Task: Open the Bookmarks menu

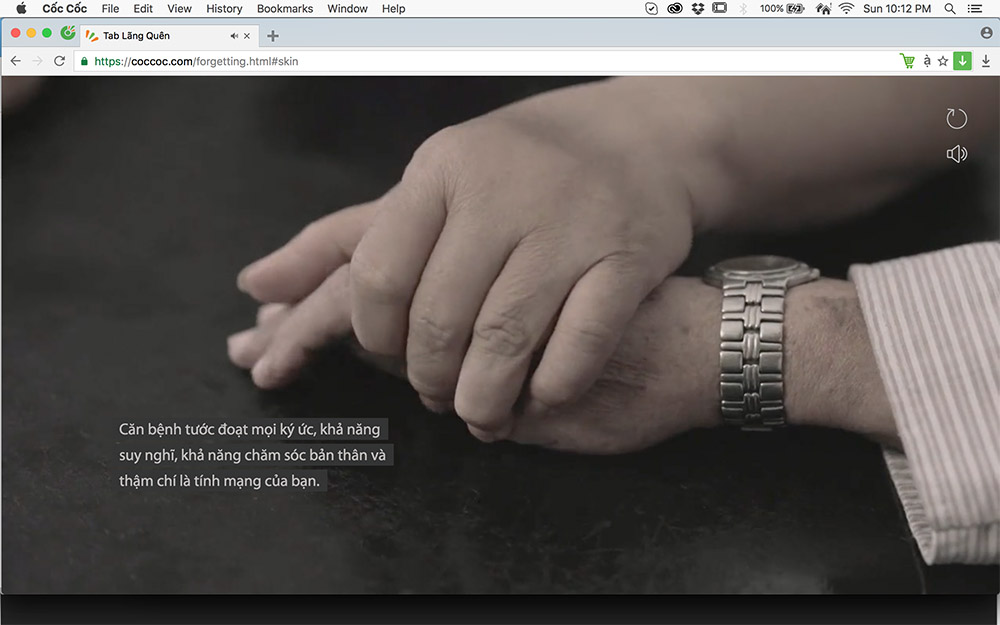Action: coord(285,8)
